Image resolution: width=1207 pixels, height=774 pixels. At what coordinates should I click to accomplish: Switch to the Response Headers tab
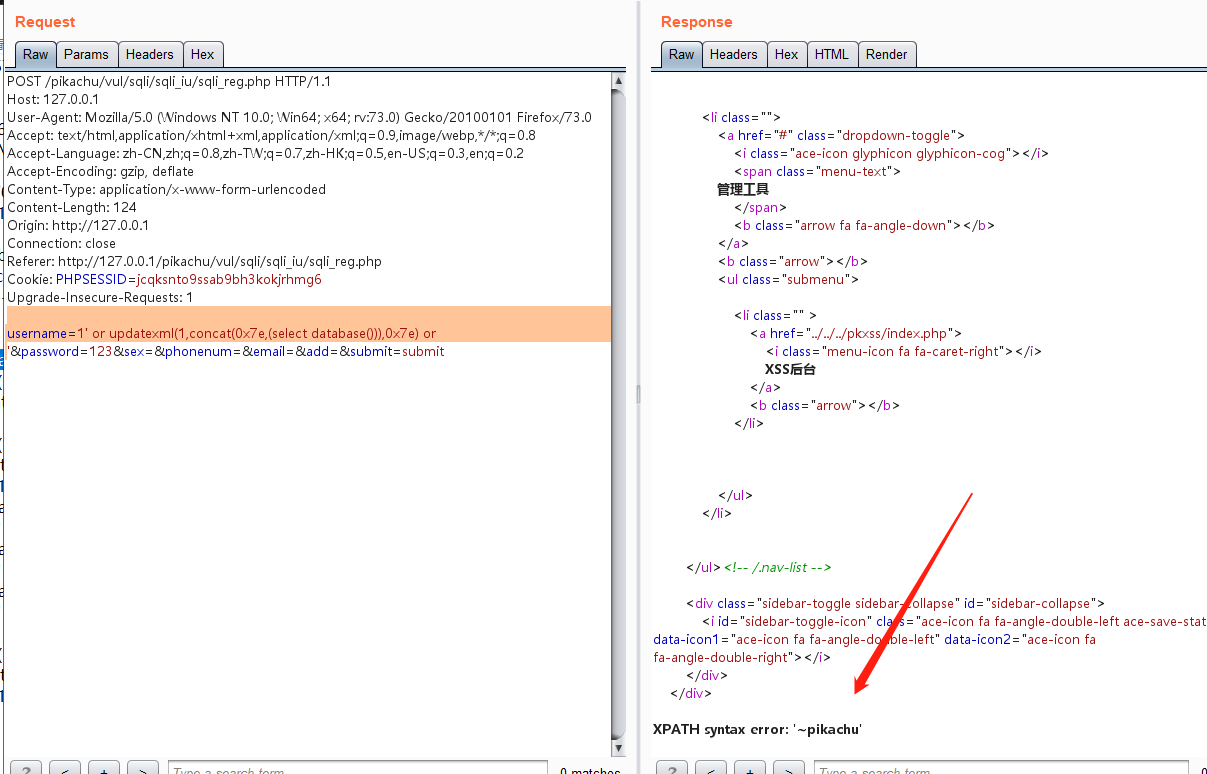[x=734, y=55]
